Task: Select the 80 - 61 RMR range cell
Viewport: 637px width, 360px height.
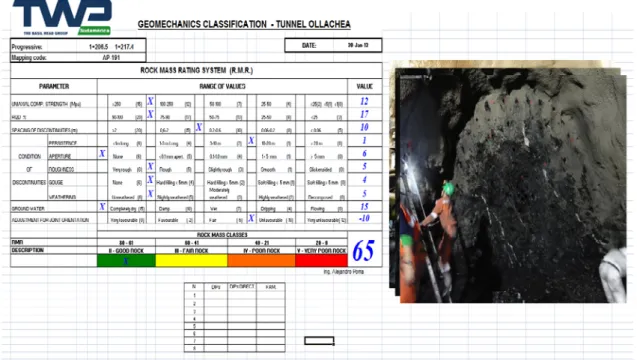Action: click(126, 243)
